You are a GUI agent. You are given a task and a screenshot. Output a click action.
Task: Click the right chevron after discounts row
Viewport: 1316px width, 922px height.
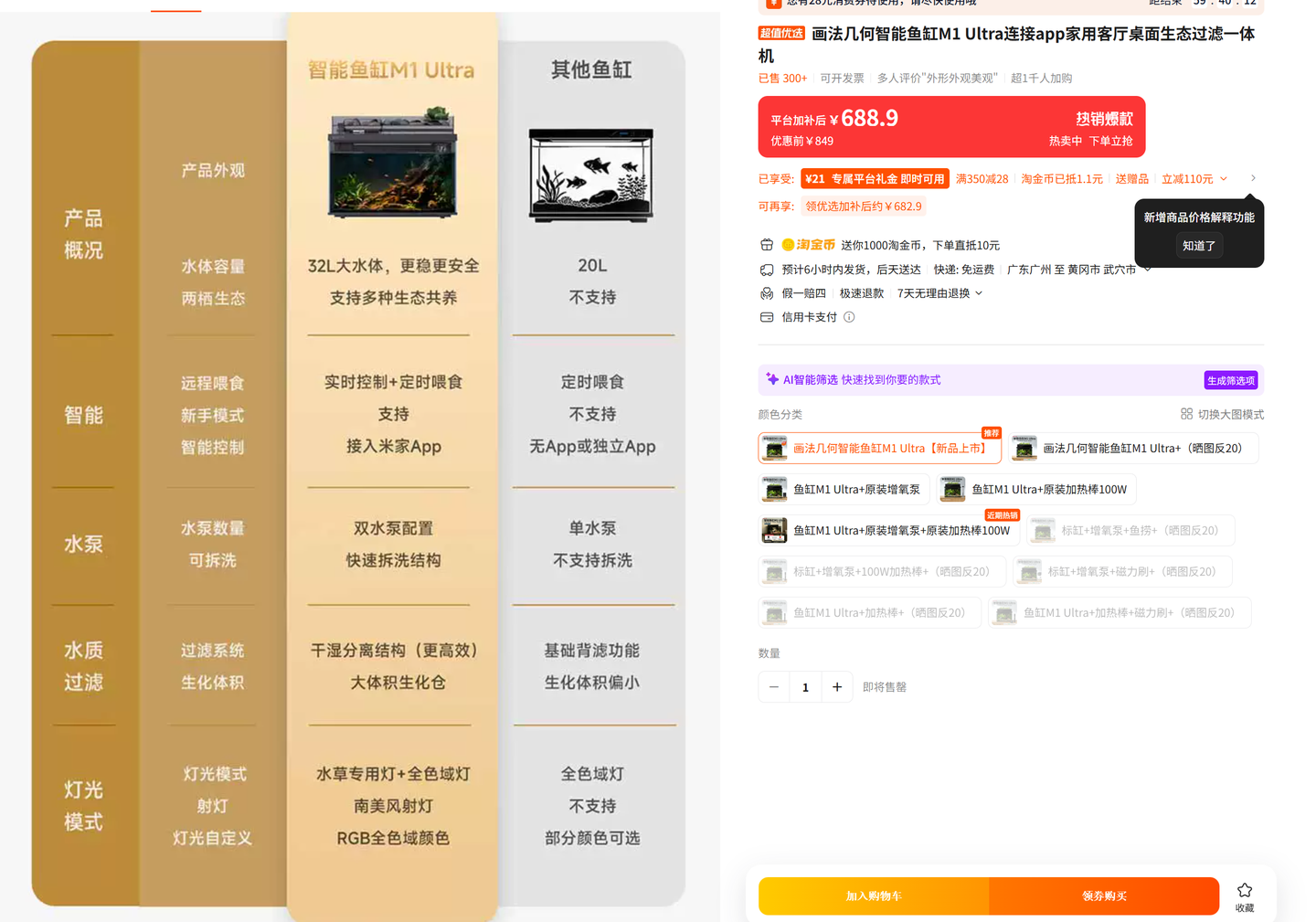(1253, 178)
